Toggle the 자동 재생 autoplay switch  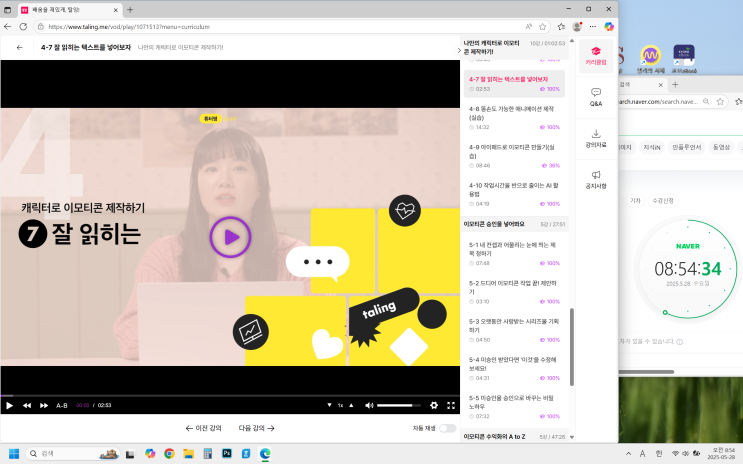click(x=447, y=428)
